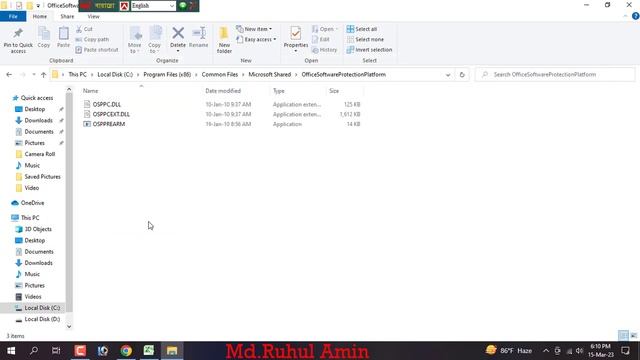This screenshot has width=640, height=360.
Task: Click Select none
Action: pyautogui.click(x=365, y=40)
